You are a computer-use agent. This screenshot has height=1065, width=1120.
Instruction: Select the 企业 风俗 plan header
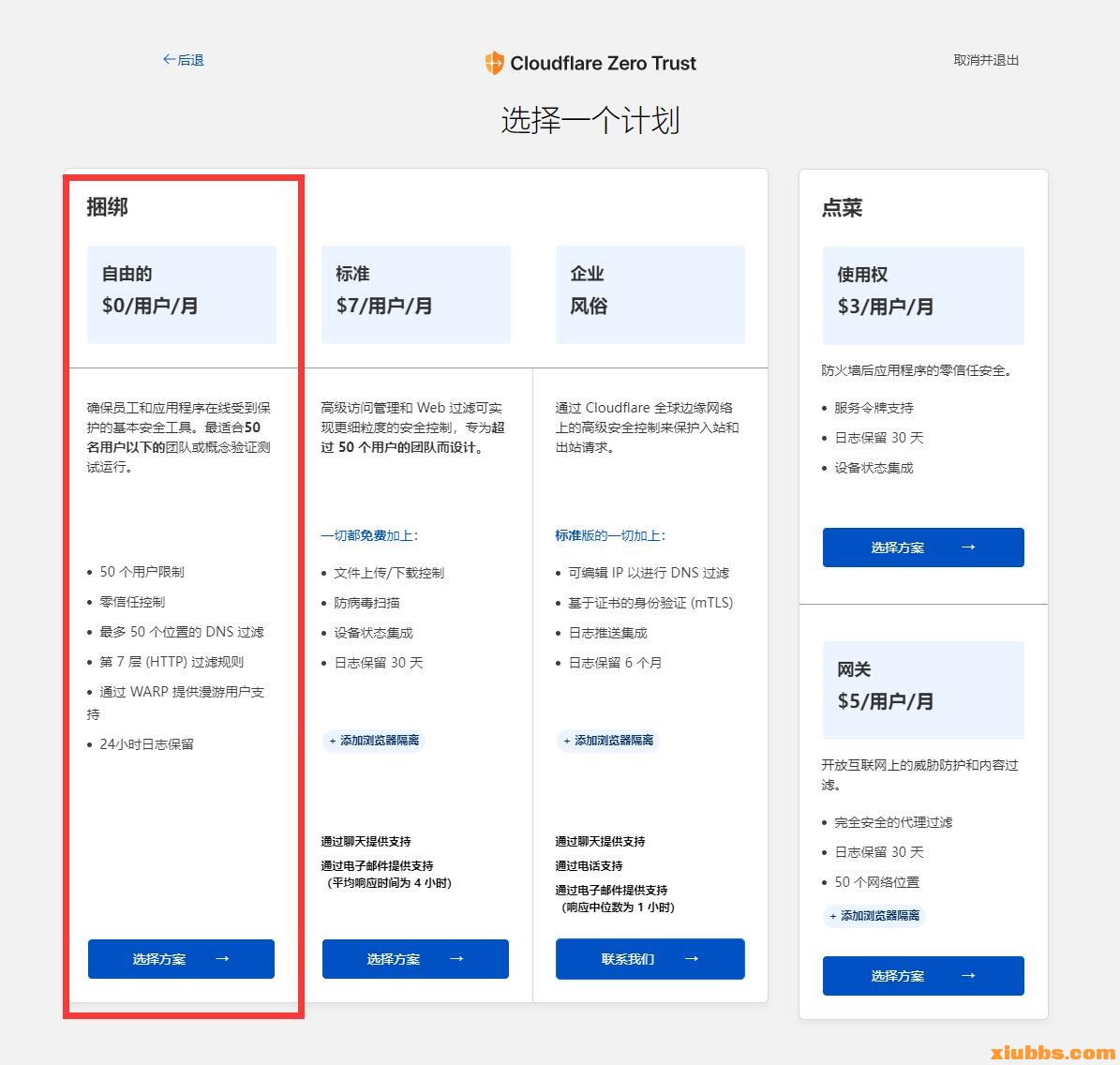650,294
